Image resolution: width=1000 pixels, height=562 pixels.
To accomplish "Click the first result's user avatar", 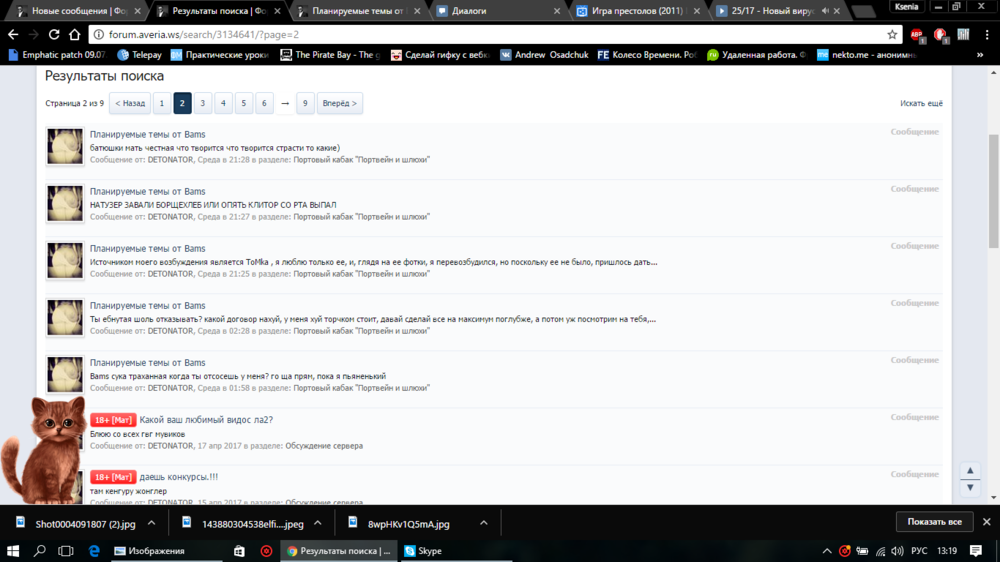I will pyautogui.click(x=65, y=147).
